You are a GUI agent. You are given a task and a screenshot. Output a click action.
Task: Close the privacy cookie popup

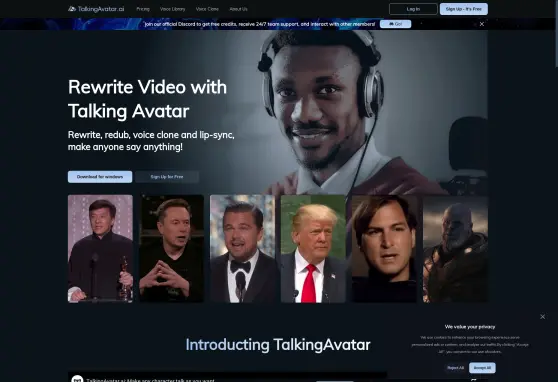point(542,316)
